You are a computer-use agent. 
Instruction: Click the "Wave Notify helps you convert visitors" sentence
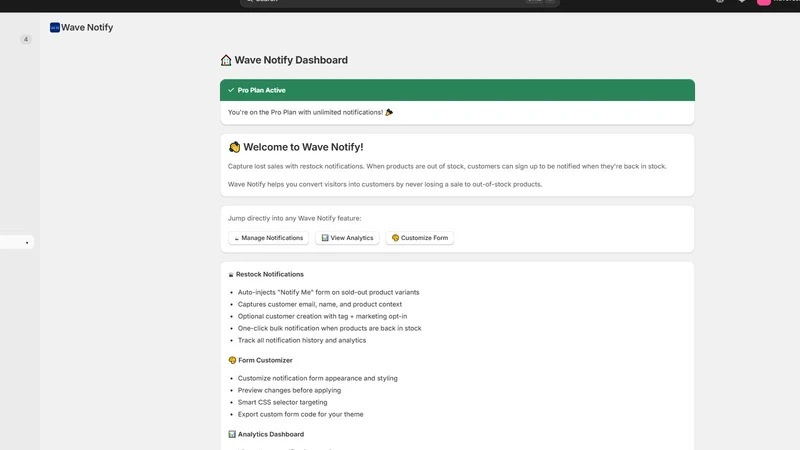(x=385, y=184)
